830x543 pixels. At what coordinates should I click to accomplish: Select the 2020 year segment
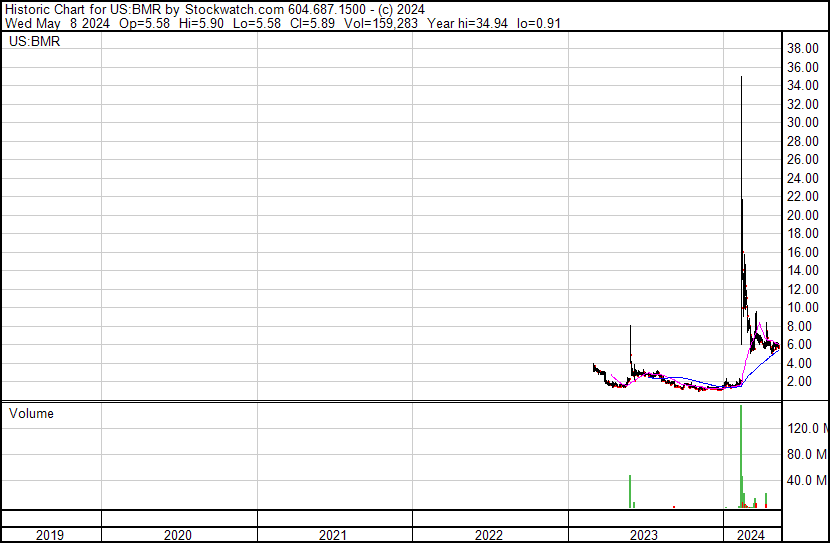(178, 535)
